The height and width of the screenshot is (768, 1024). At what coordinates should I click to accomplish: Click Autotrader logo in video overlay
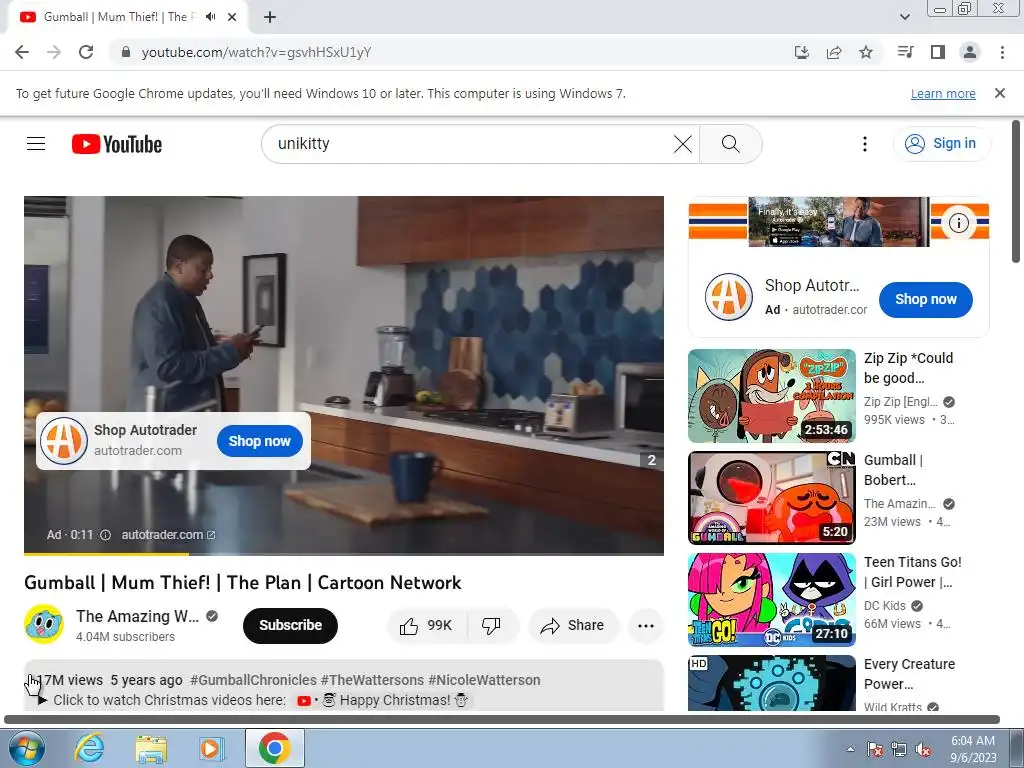click(63, 441)
